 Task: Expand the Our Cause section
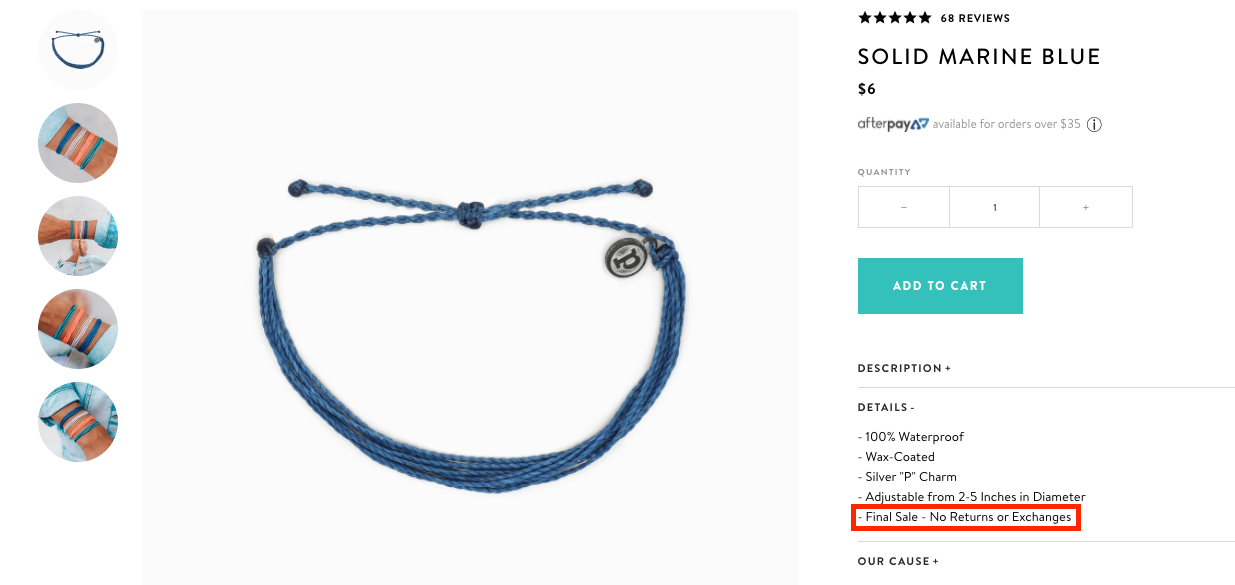898,561
